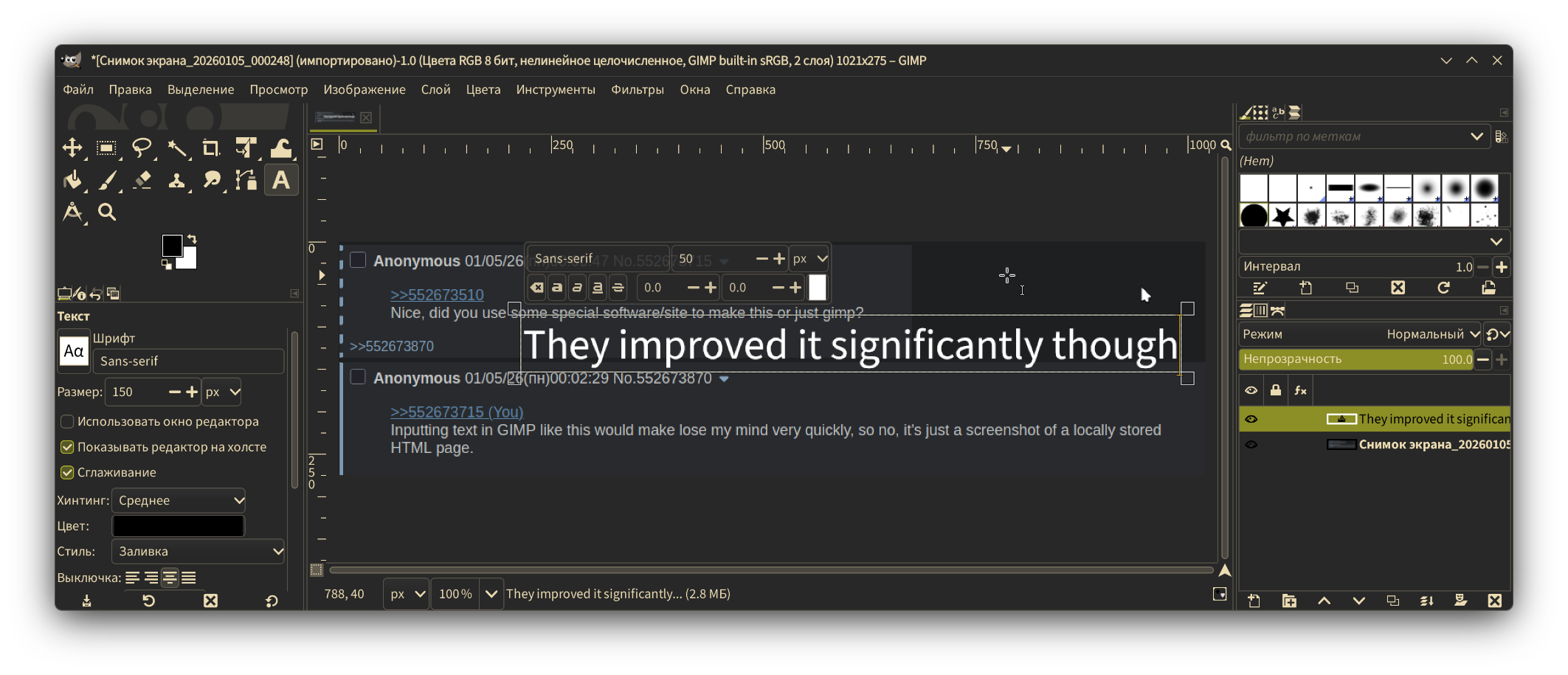Screen dimensions: 1568x675
Task: Select the Fuzzy Select magic wand tool
Action: 177,148
